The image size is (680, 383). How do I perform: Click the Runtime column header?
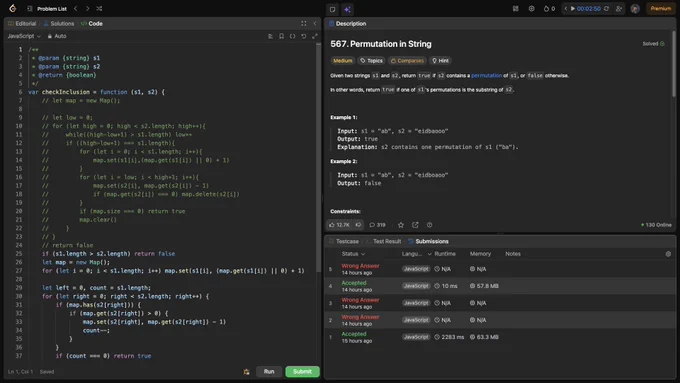pyautogui.click(x=445, y=254)
